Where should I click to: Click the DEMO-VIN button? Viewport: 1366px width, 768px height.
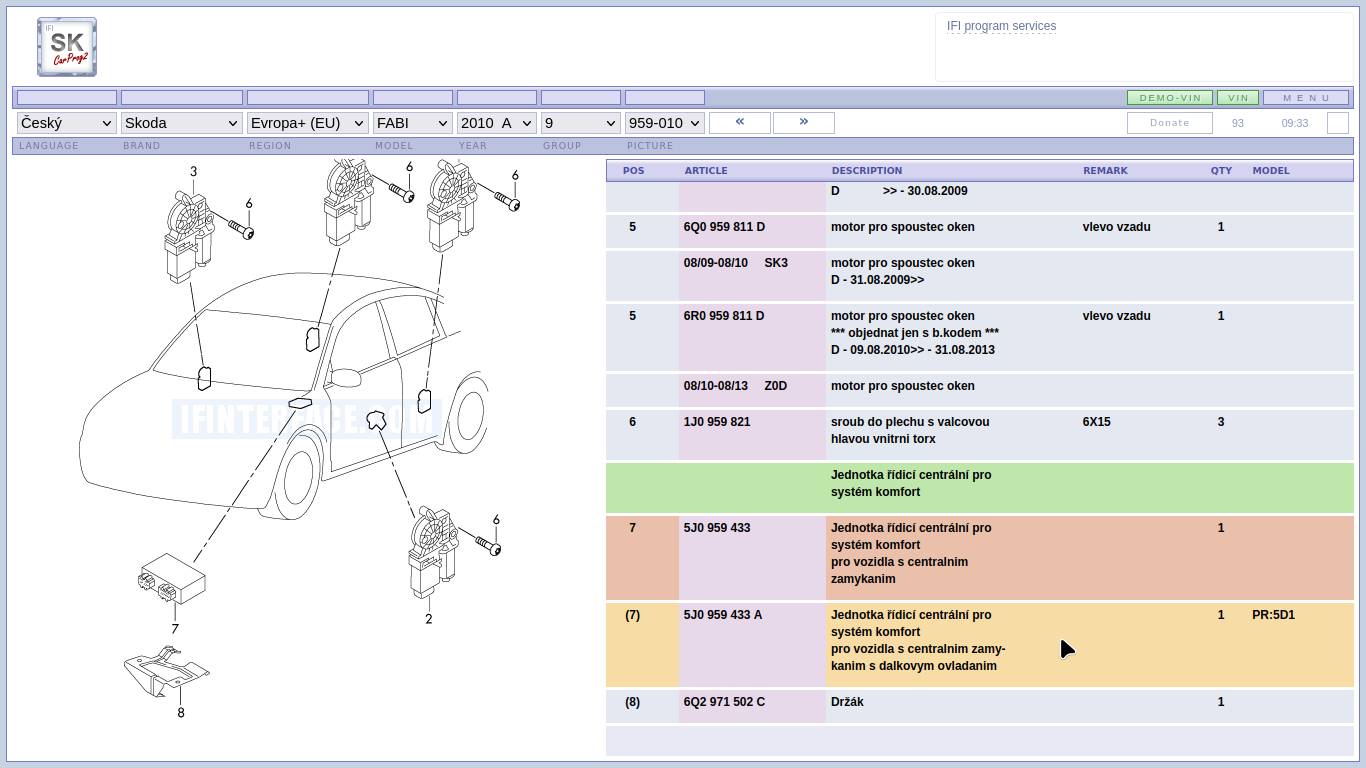coord(1170,98)
